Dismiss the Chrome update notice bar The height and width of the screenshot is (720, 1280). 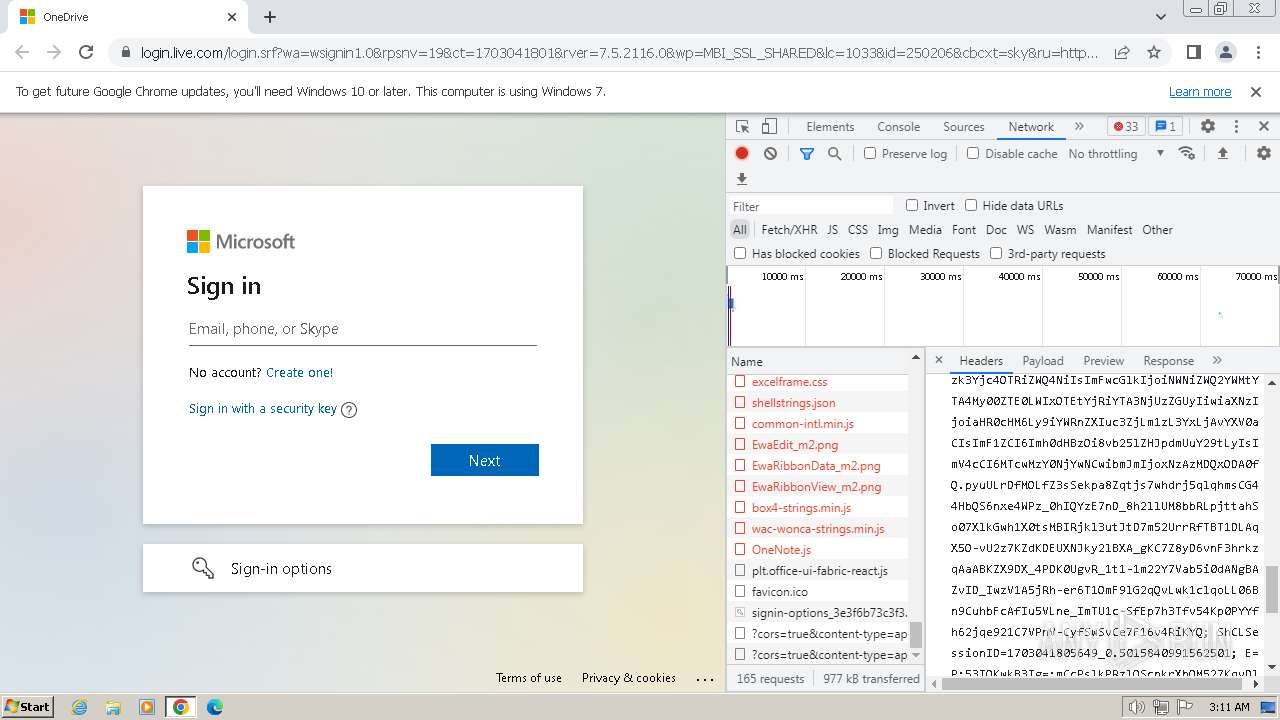(x=1256, y=91)
